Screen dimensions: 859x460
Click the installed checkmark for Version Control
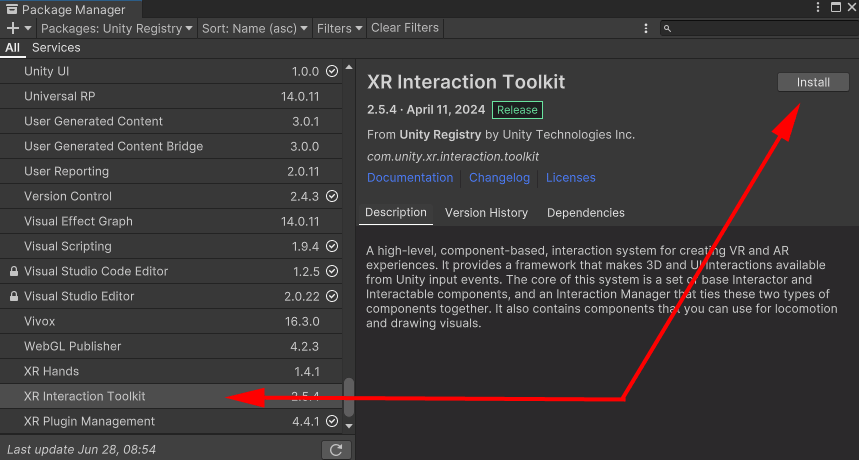pos(332,197)
